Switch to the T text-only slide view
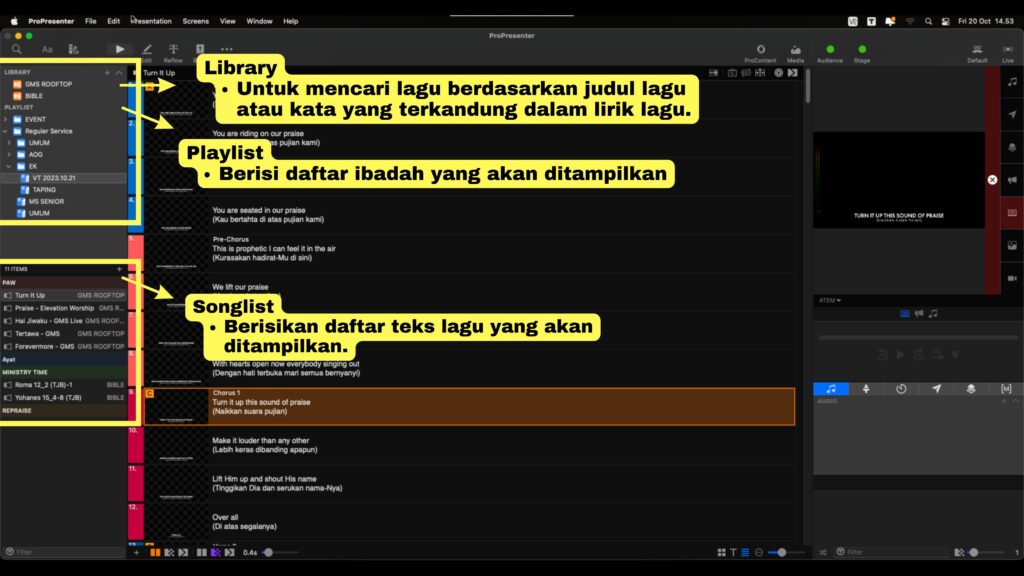The height and width of the screenshot is (576, 1024). coord(733,552)
